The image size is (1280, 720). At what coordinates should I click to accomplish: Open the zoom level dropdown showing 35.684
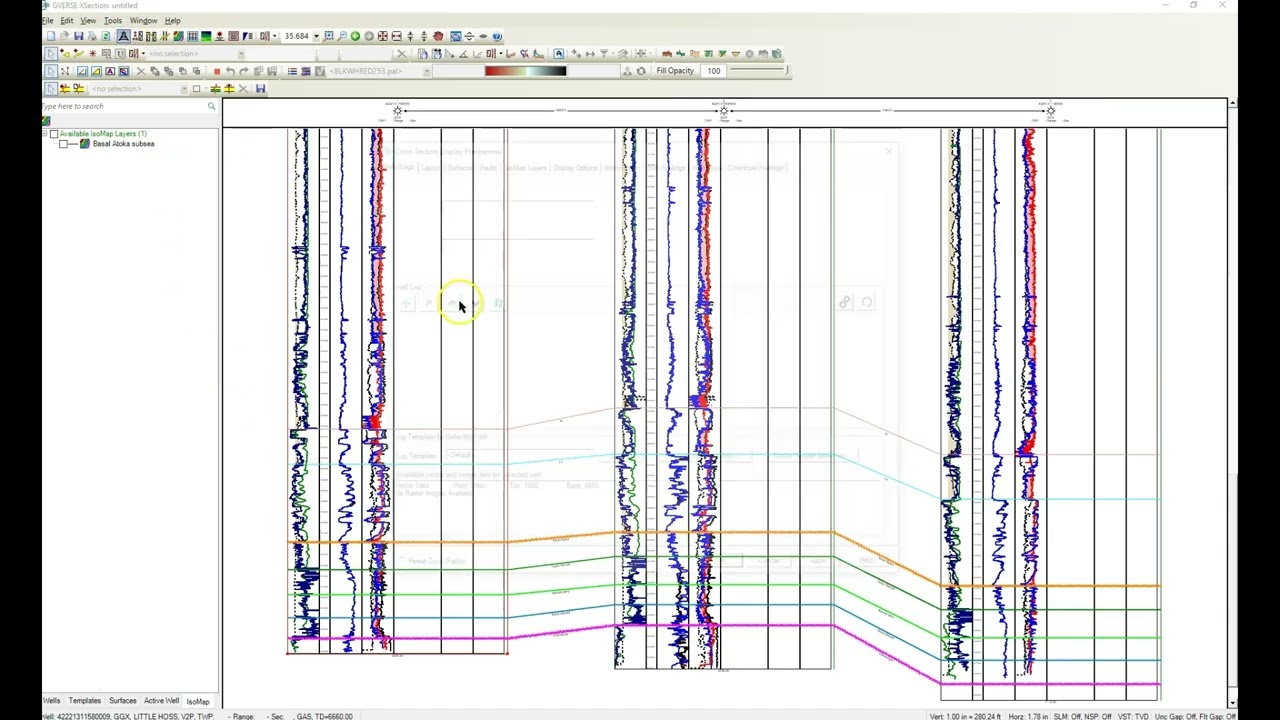[316, 36]
